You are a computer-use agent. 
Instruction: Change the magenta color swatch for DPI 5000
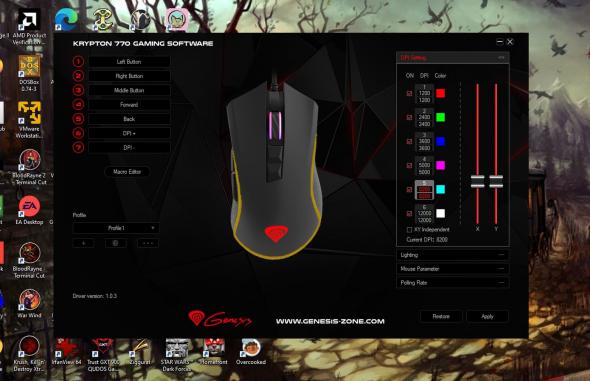pos(440,165)
